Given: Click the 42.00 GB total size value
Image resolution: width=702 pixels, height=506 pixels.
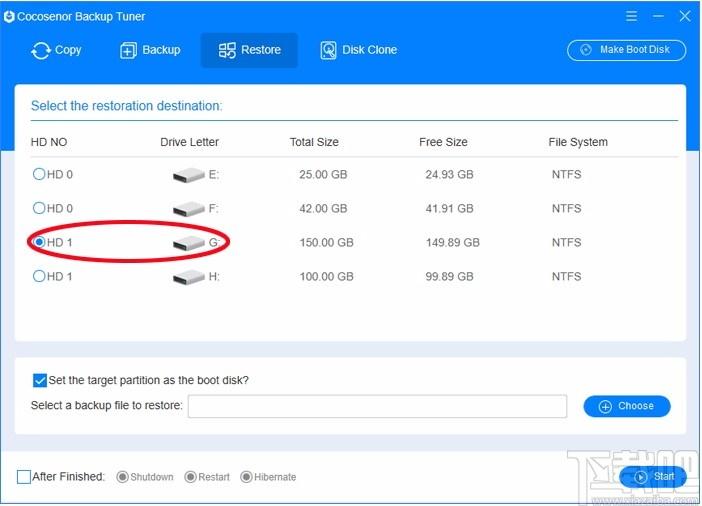Looking at the screenshot, I should point(323,209).
